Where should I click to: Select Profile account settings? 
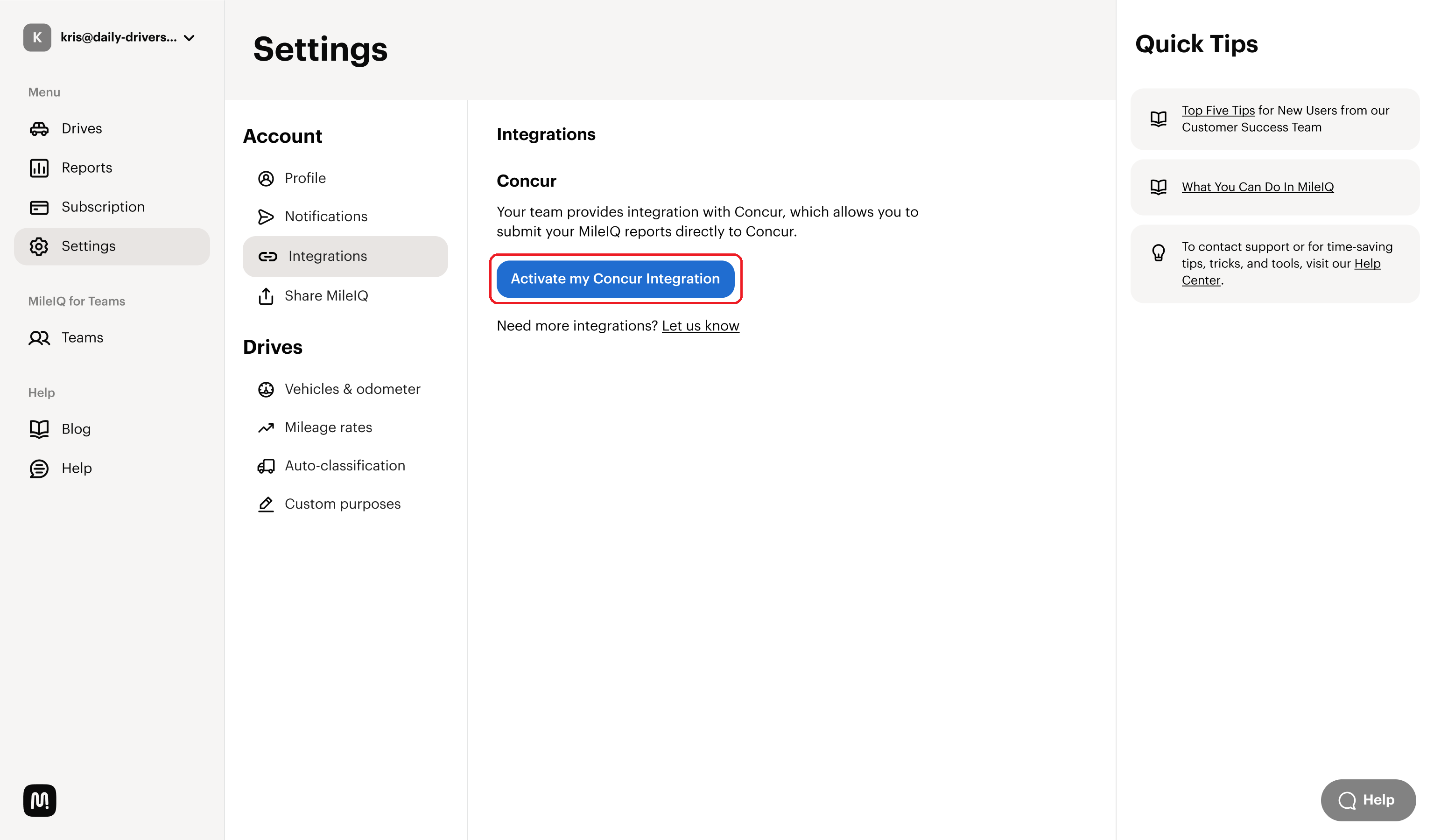click(345, 179)
